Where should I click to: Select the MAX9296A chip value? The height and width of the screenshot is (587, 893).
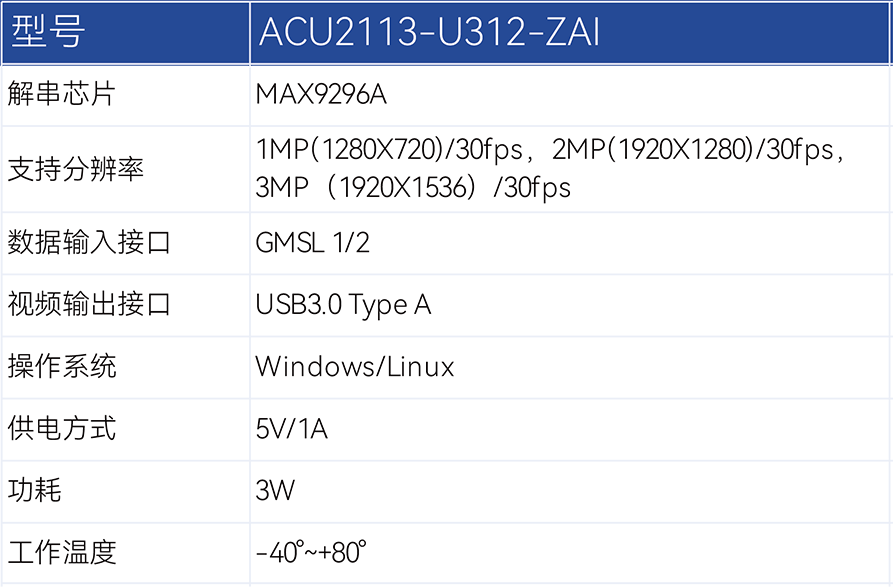click(321, 95)
